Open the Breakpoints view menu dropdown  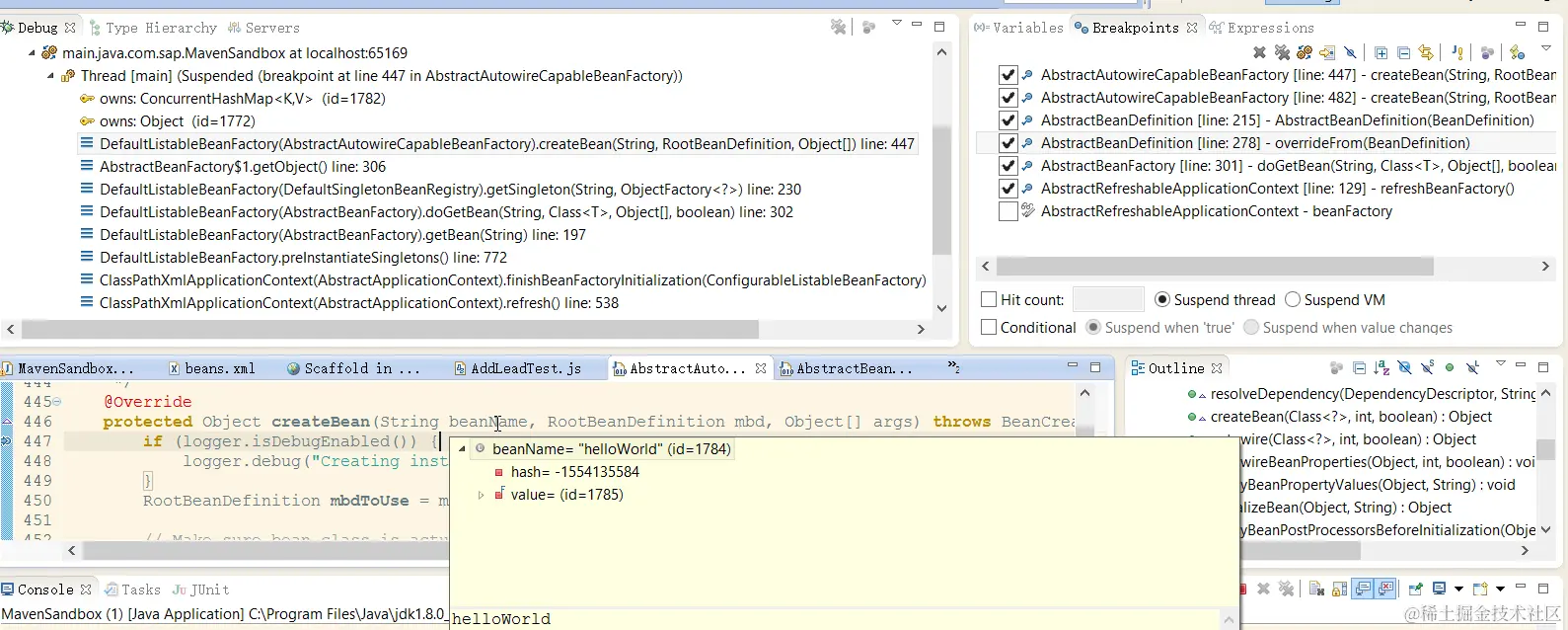click(1546, 48)
